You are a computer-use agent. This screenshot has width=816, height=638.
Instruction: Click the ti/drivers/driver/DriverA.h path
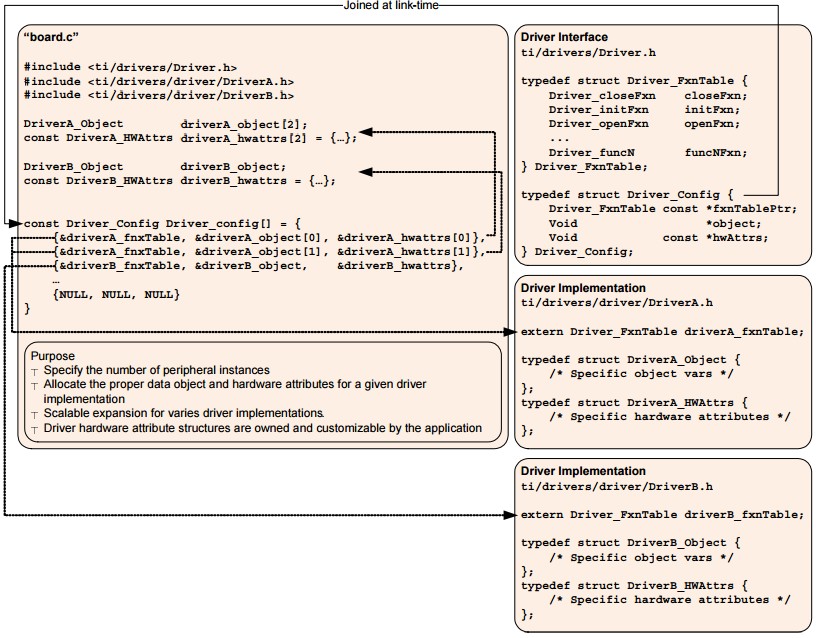pyautogui.click(x=617, y=303)
